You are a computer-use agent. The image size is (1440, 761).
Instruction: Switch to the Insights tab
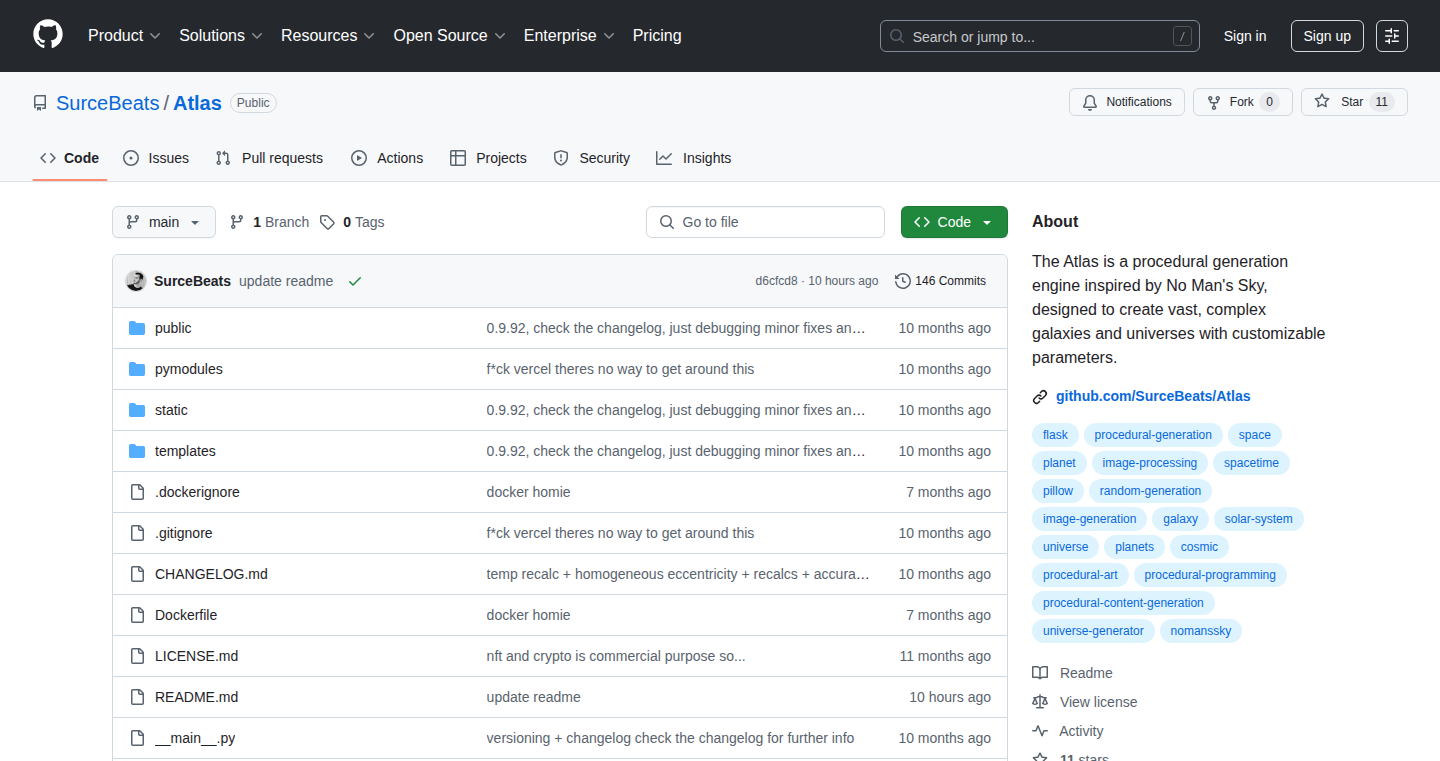coord(694,158)
